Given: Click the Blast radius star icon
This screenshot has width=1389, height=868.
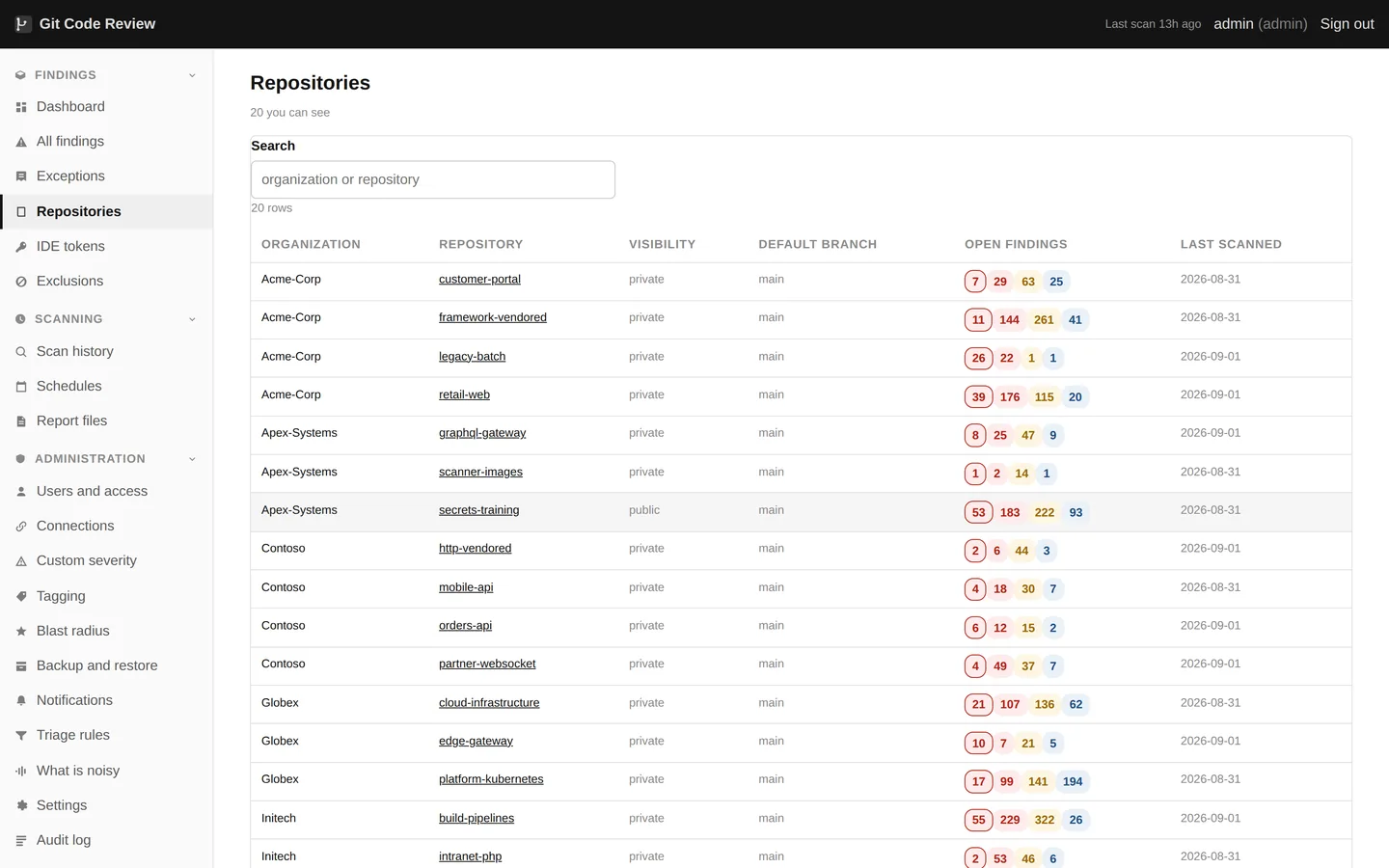Looking at the screenshot, I should [x=21, y=632].
